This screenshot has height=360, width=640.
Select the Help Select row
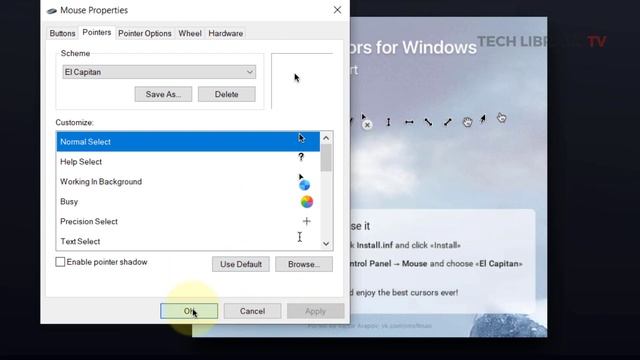188,162
